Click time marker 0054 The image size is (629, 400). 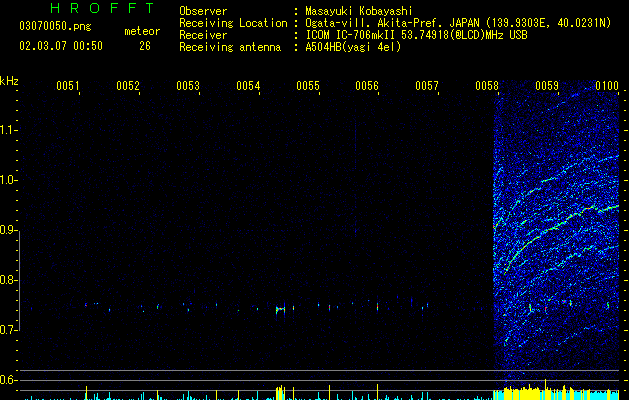click(248, 86)
